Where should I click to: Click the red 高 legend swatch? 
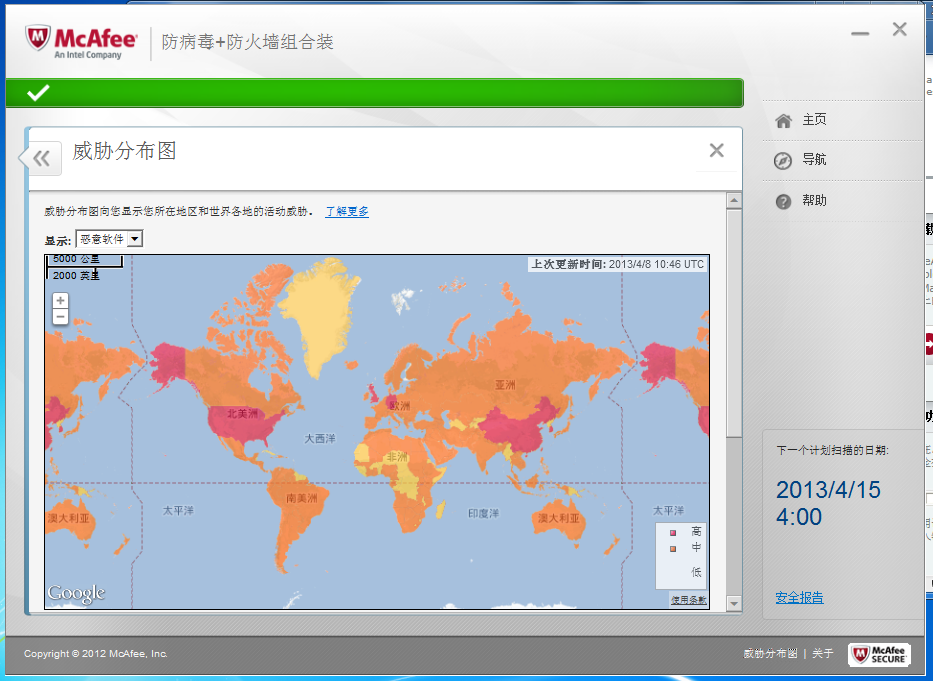[673, 532]
